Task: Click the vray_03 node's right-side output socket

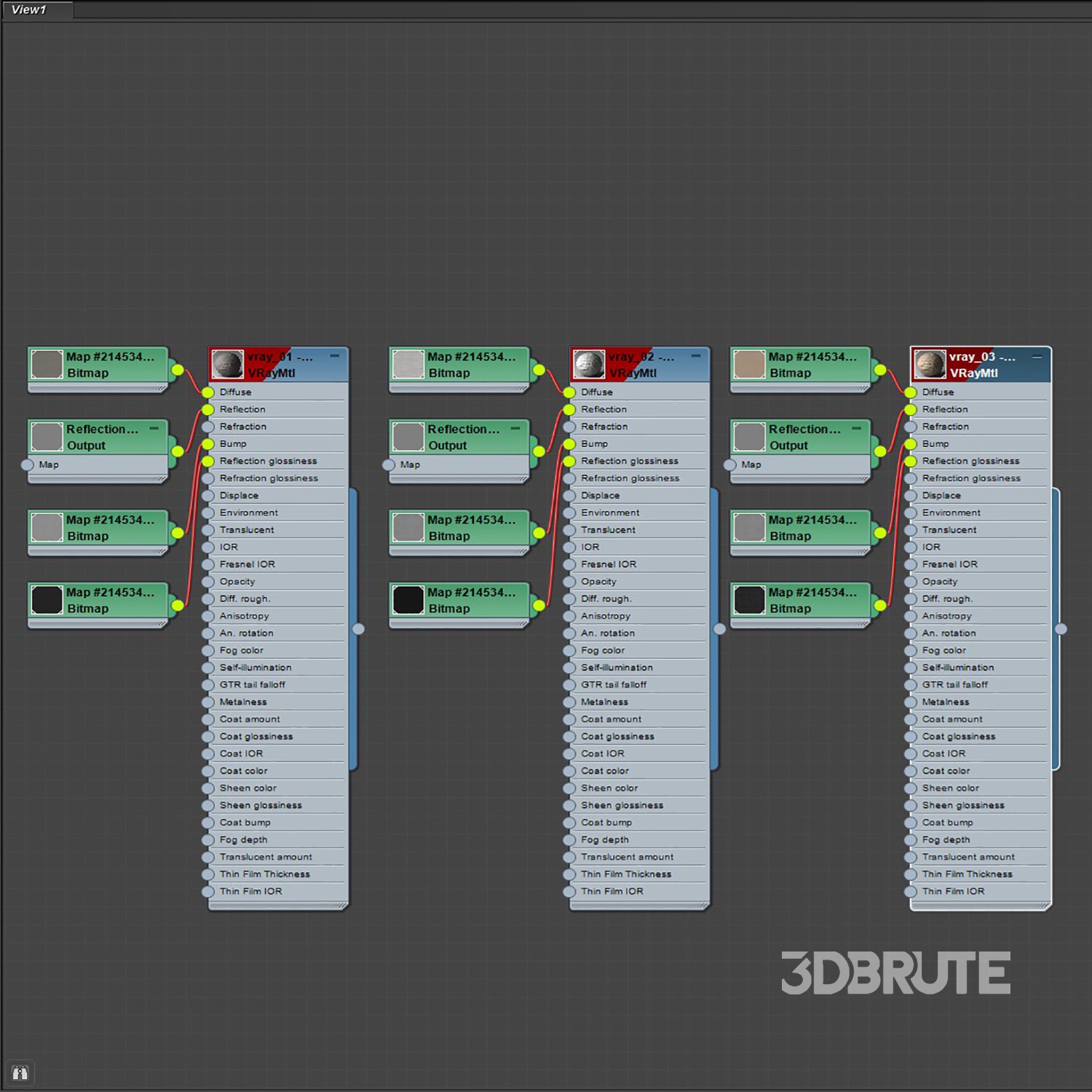Action: [1061, 629]
